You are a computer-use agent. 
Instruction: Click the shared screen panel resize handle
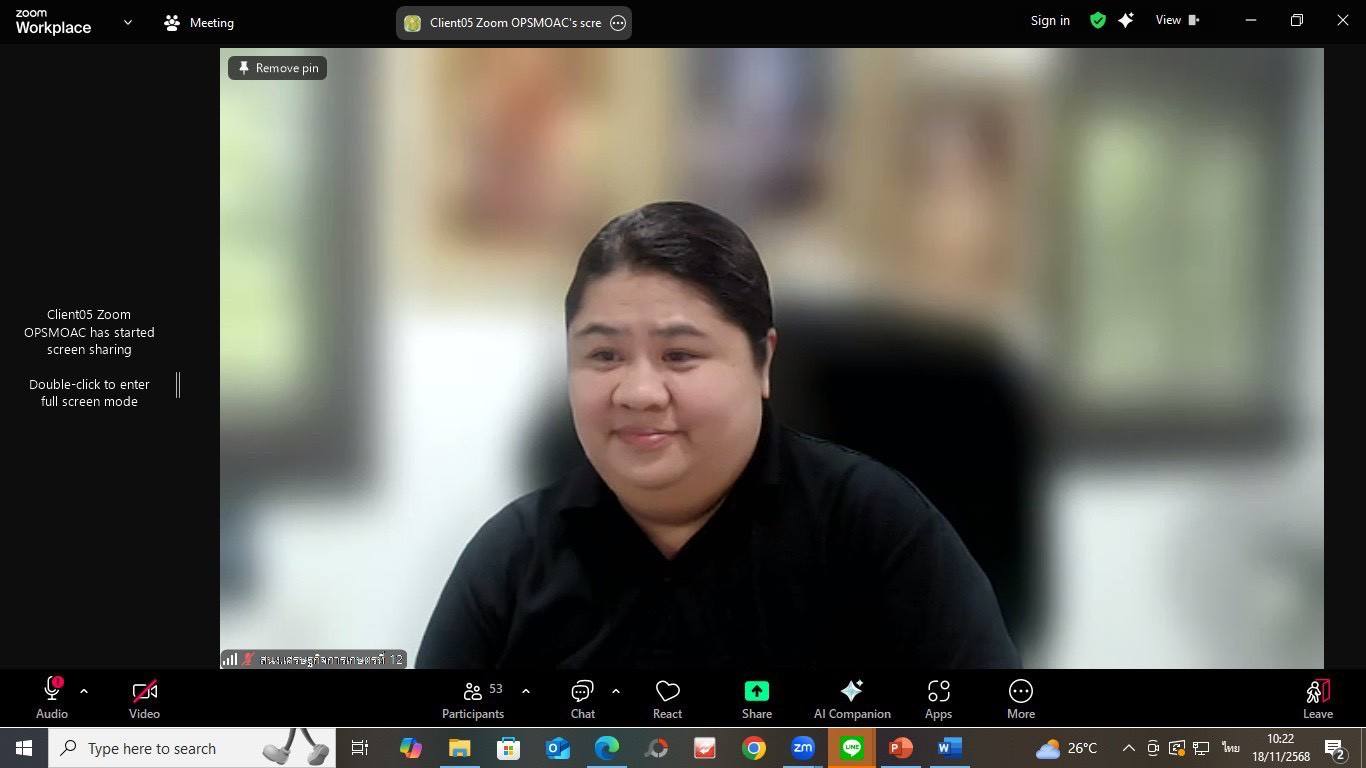tap(178, 385)
